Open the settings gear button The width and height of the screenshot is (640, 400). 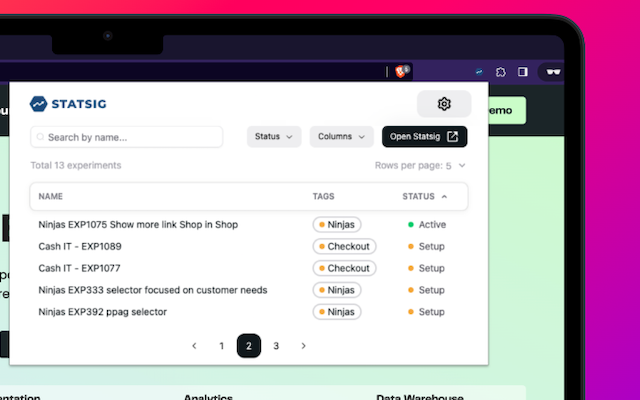pyautogui.click(x=444, y=104)
